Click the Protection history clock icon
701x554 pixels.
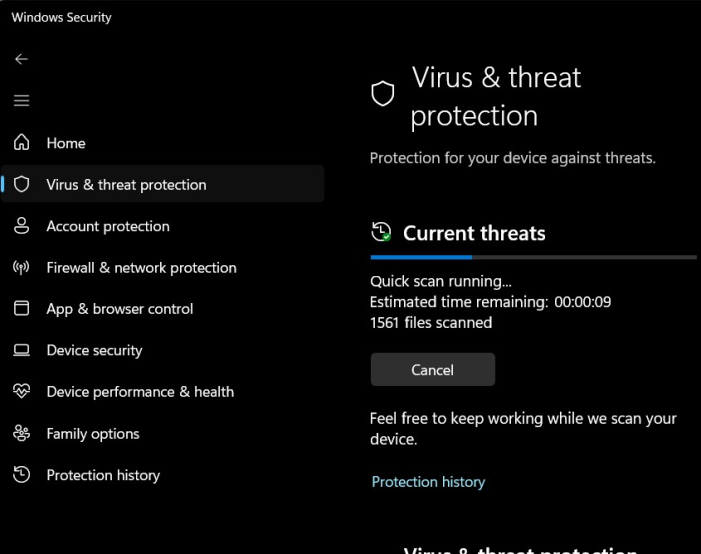21,475
